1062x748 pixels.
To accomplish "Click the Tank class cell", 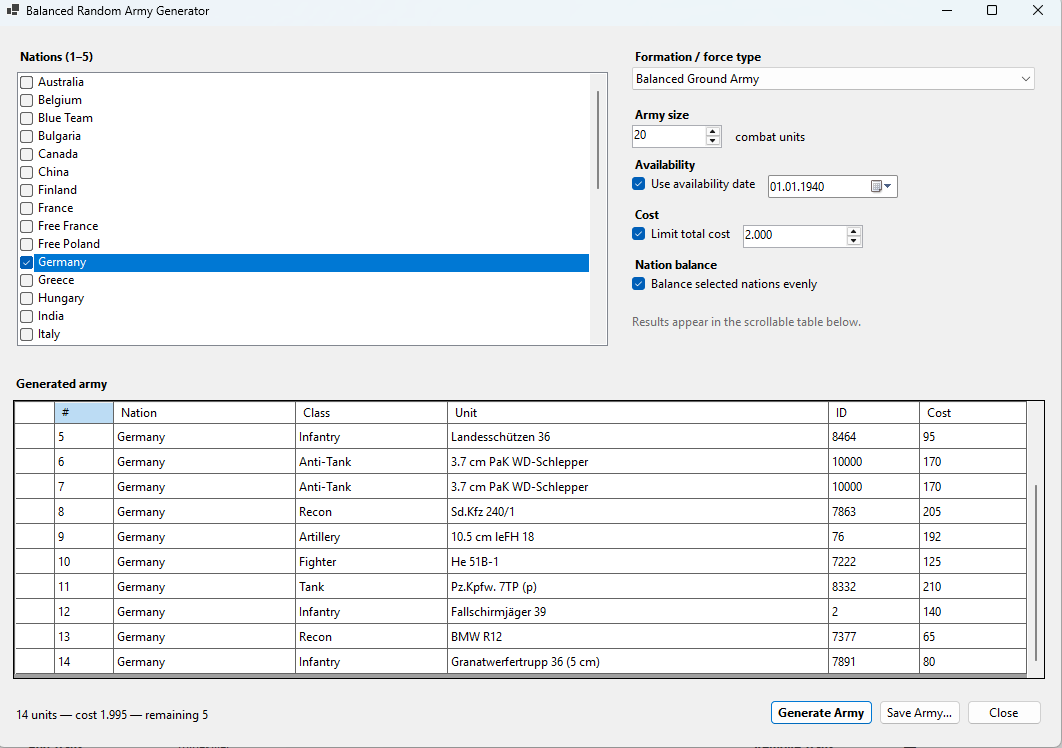I will [x=371, y=587].
